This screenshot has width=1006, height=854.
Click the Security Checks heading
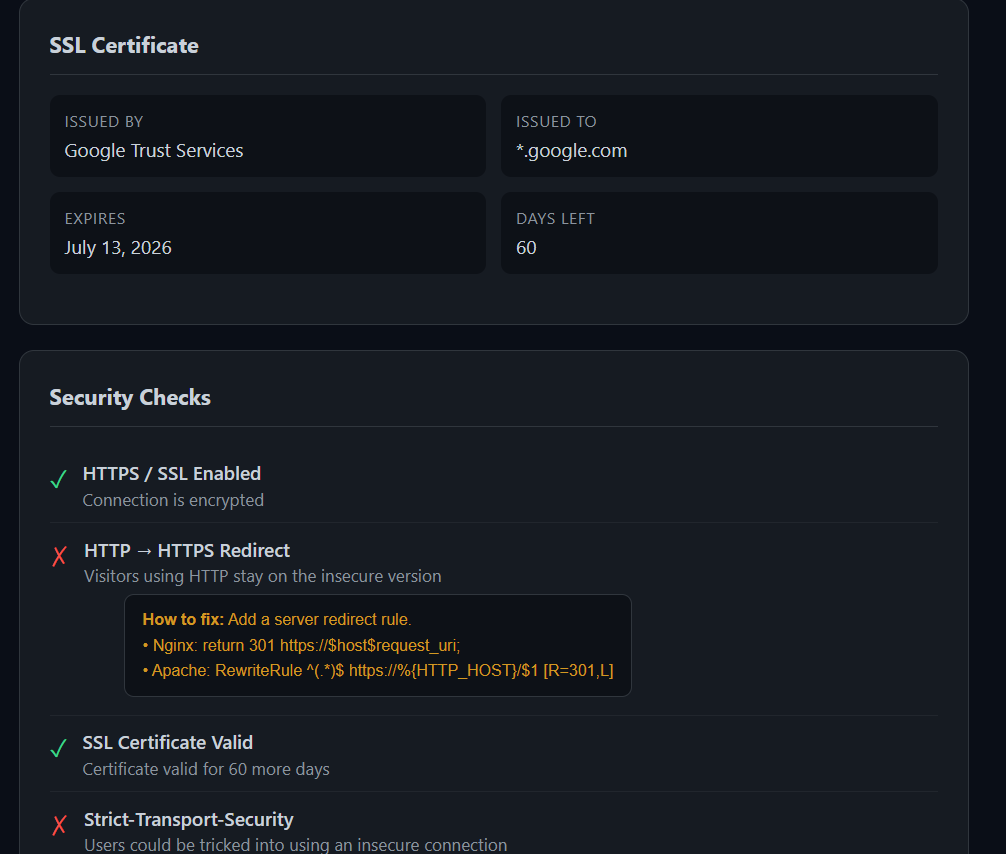[x=130, y=397]
